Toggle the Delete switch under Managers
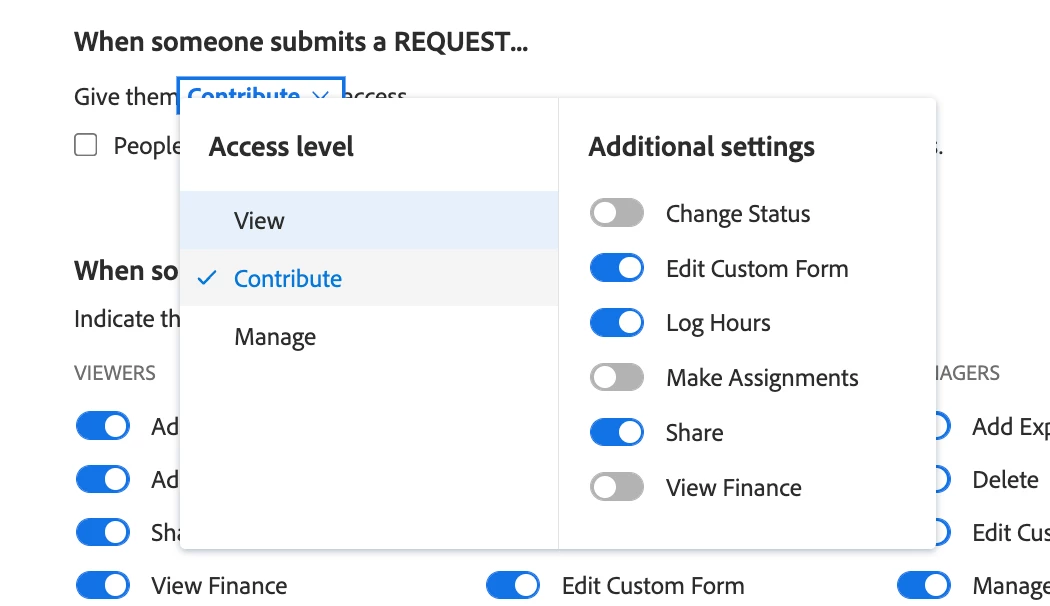 click(941, 479)
